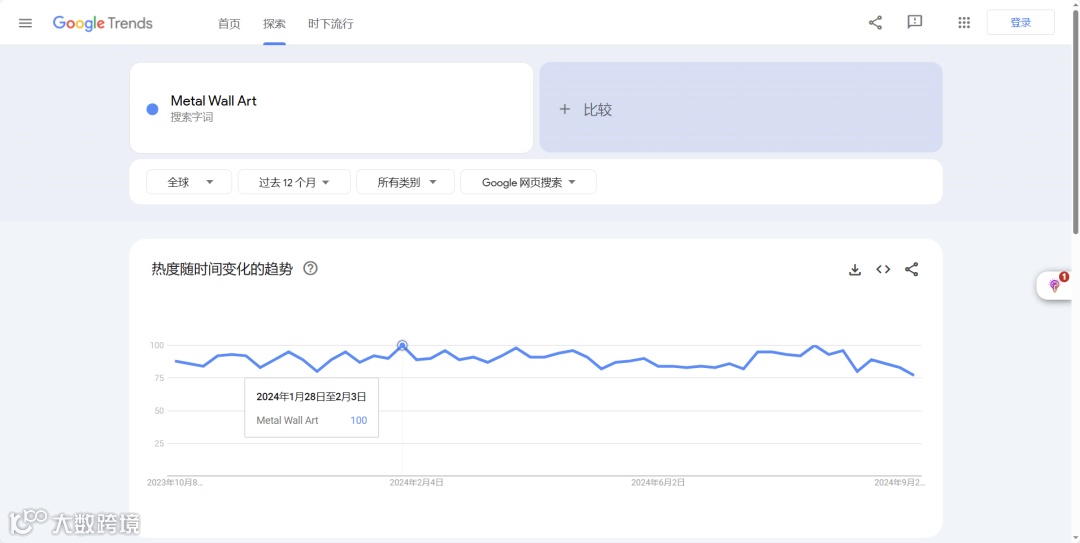Open the embed code icon for chart

click(883, 269)
